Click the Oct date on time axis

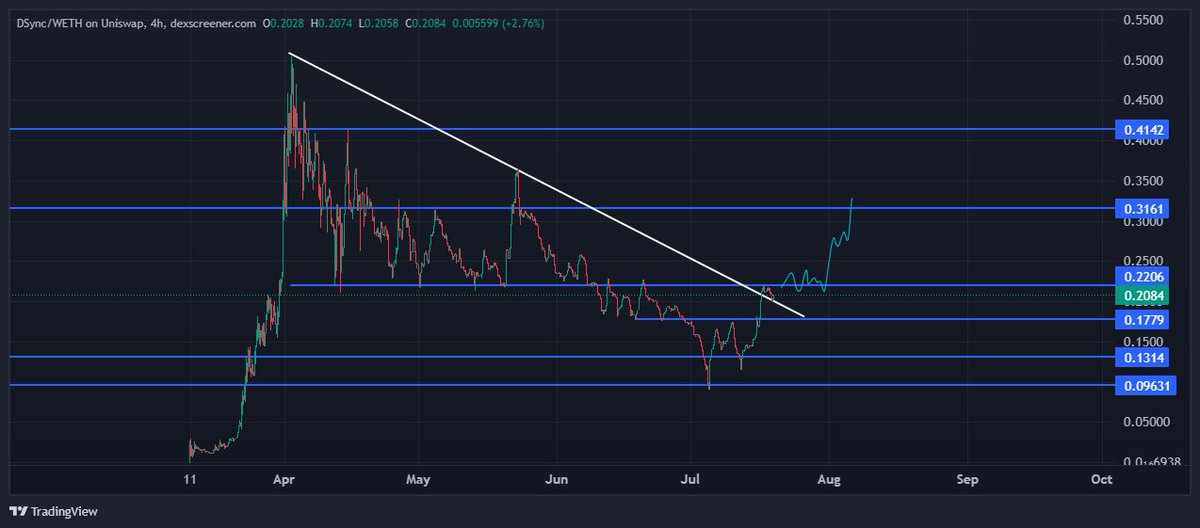(1100, 480)
